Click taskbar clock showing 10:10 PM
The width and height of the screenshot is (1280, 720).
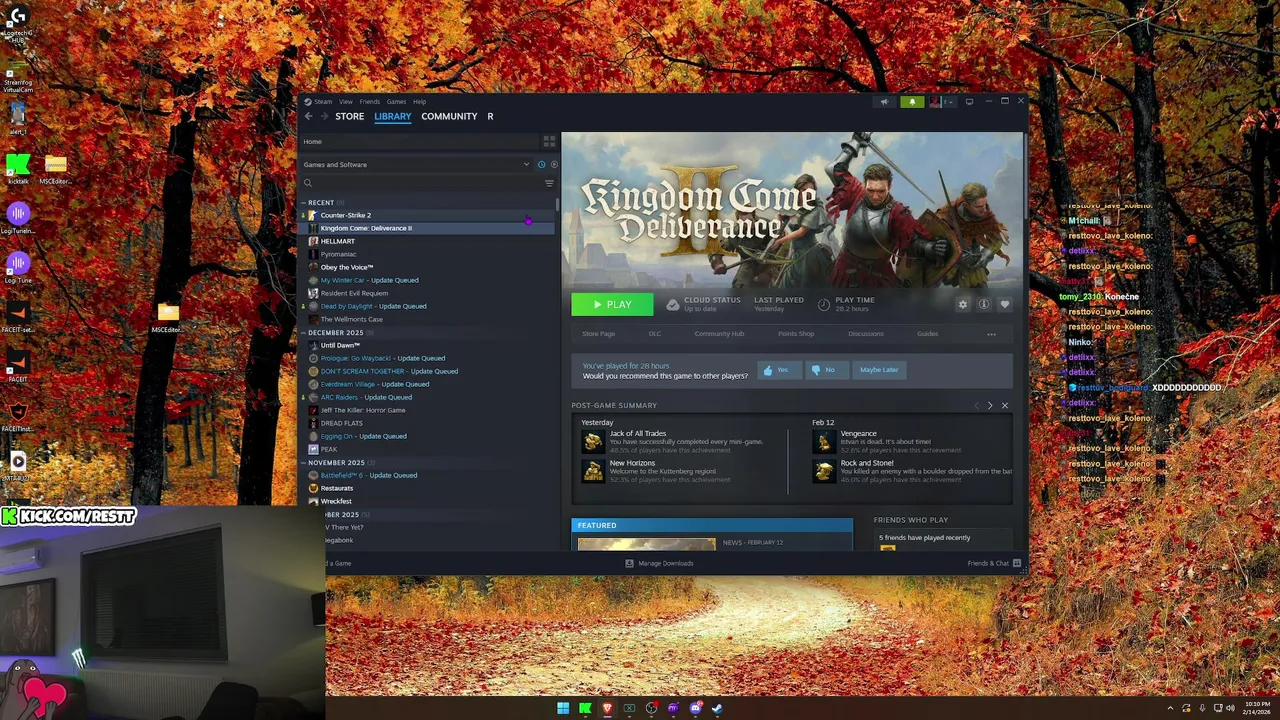pos(1257,708)
